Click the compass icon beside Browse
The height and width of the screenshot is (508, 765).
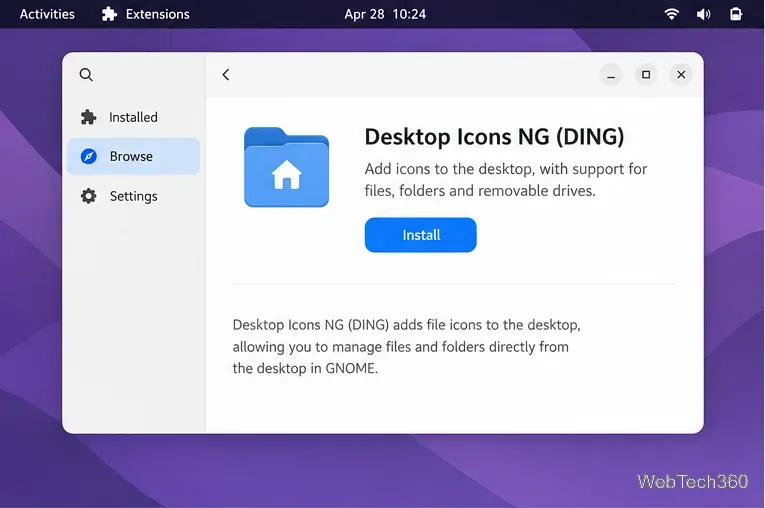point(88,156)
